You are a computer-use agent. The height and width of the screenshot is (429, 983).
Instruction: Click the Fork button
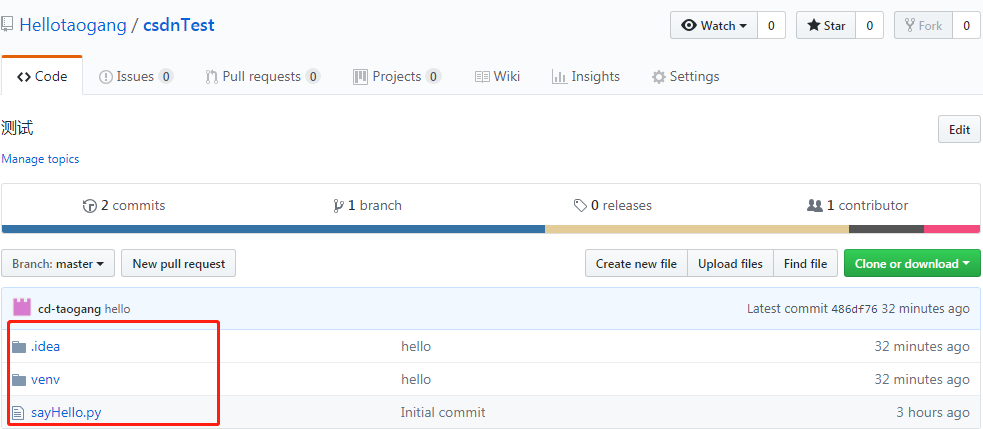923,26
